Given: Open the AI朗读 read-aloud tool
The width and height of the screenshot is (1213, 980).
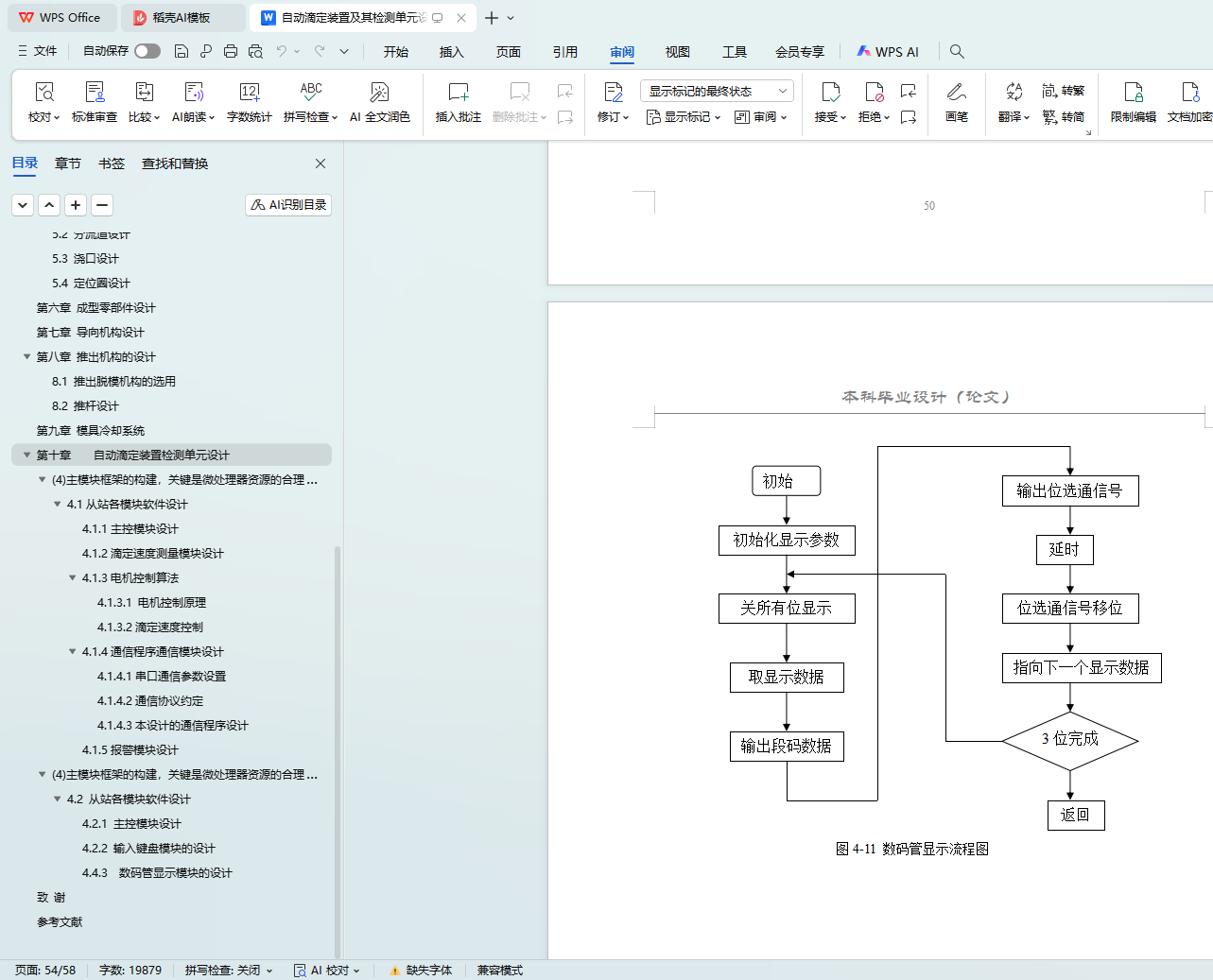Looking at the screenshot, I should (x=193, y=93).
